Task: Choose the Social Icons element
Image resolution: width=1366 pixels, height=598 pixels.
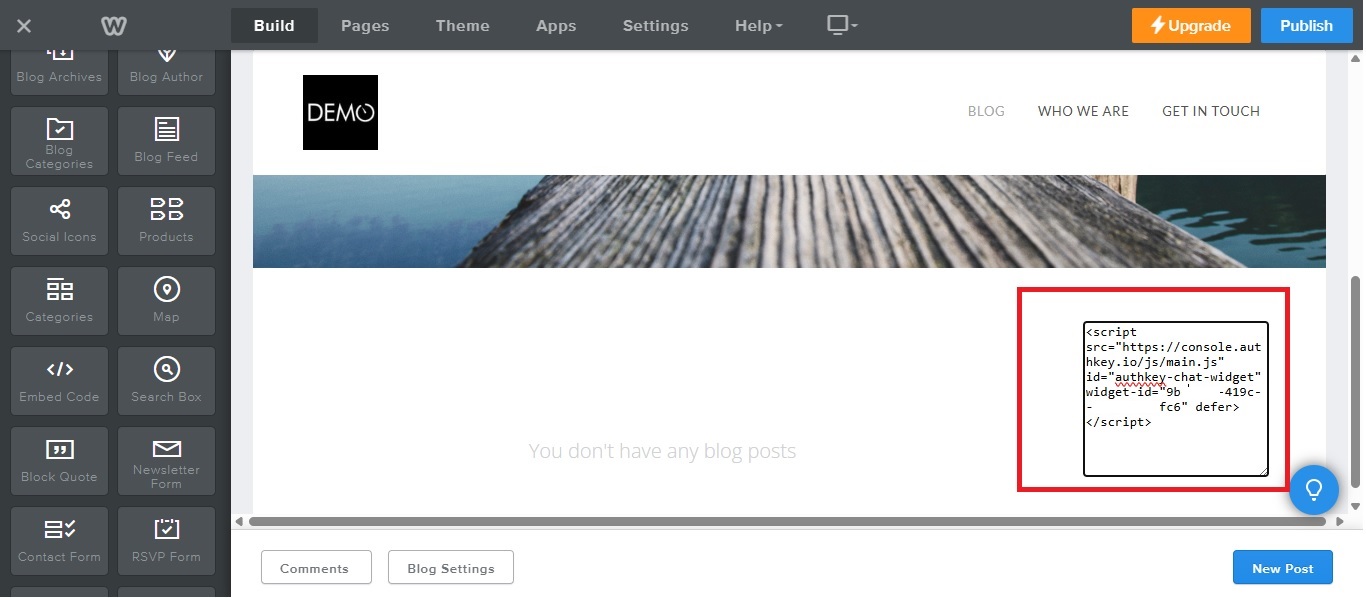Action: [x=59, y=220]
